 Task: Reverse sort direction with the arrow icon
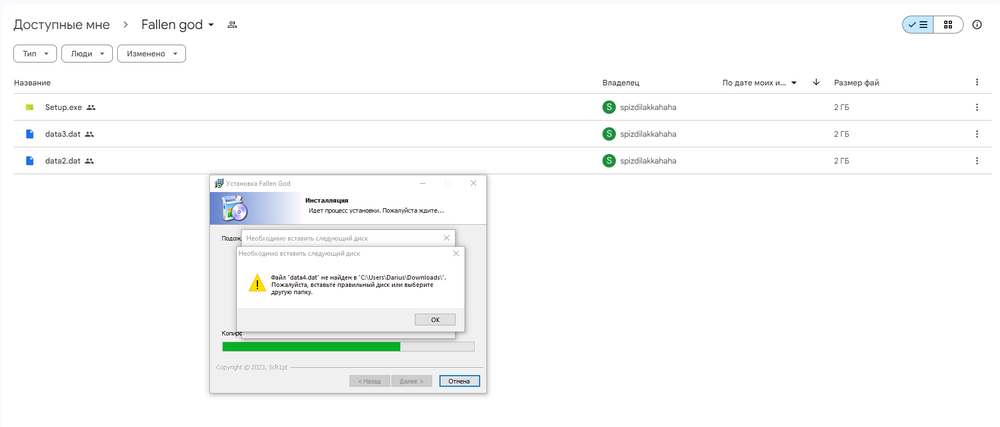point(816,82)
